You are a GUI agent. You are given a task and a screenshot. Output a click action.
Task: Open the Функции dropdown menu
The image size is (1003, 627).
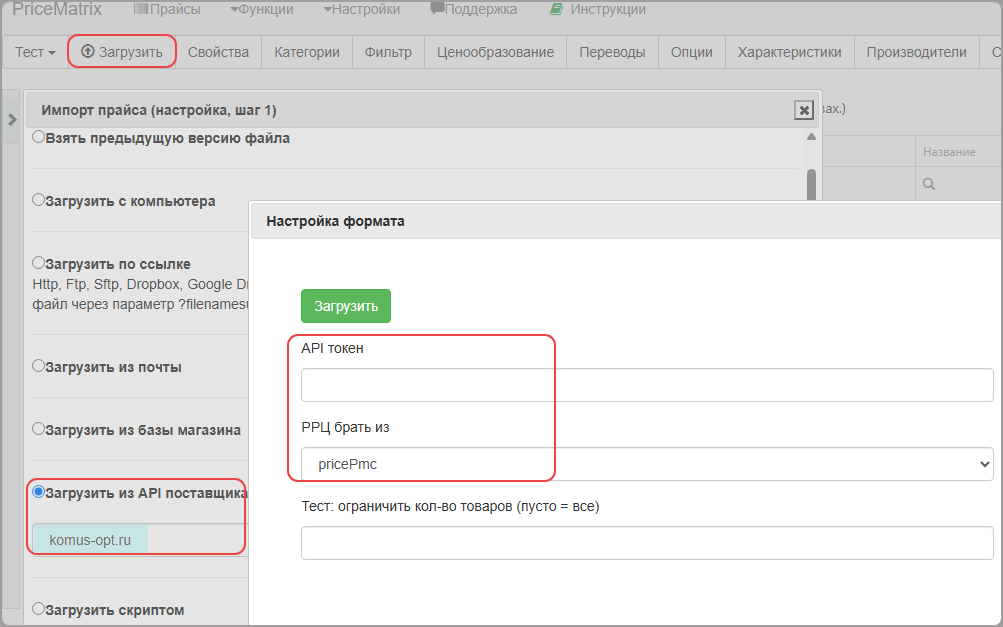tap(262, 10)
